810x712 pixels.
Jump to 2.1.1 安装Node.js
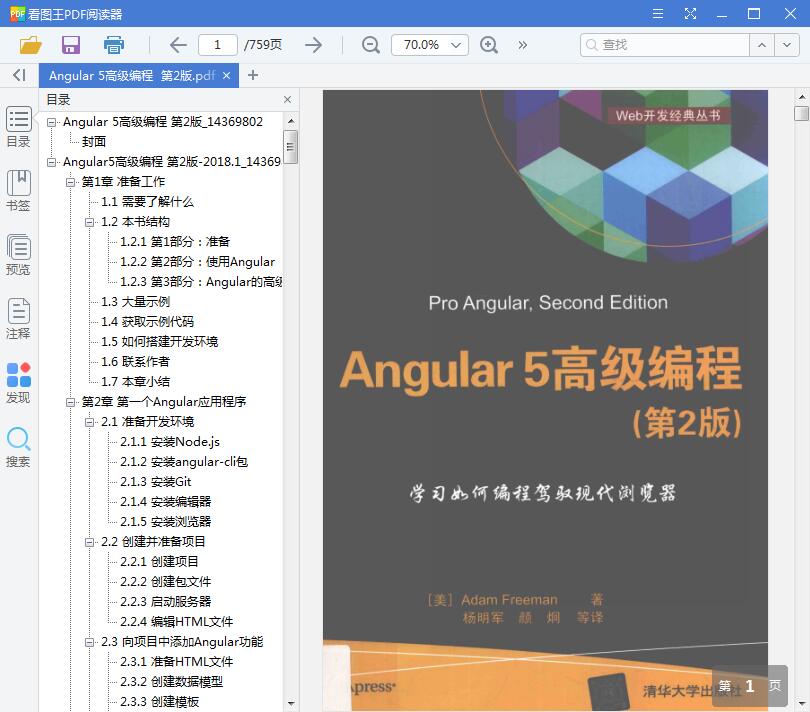pos(170,442)
